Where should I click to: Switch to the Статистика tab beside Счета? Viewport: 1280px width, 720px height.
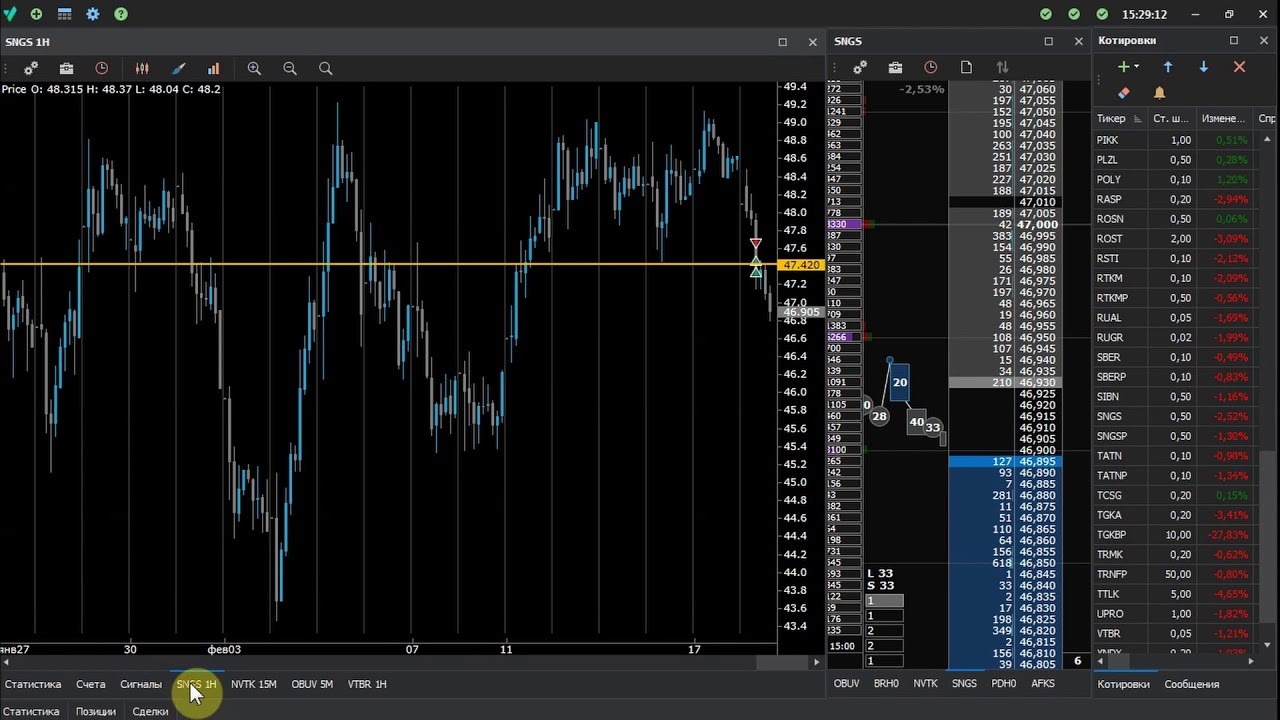coord(33,684)
